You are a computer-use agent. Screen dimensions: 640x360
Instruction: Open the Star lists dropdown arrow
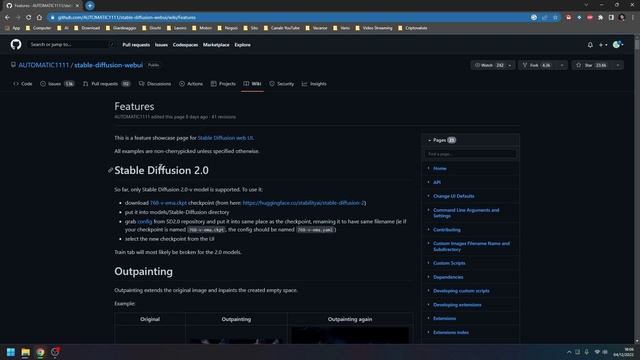click(x=618, y=65)
